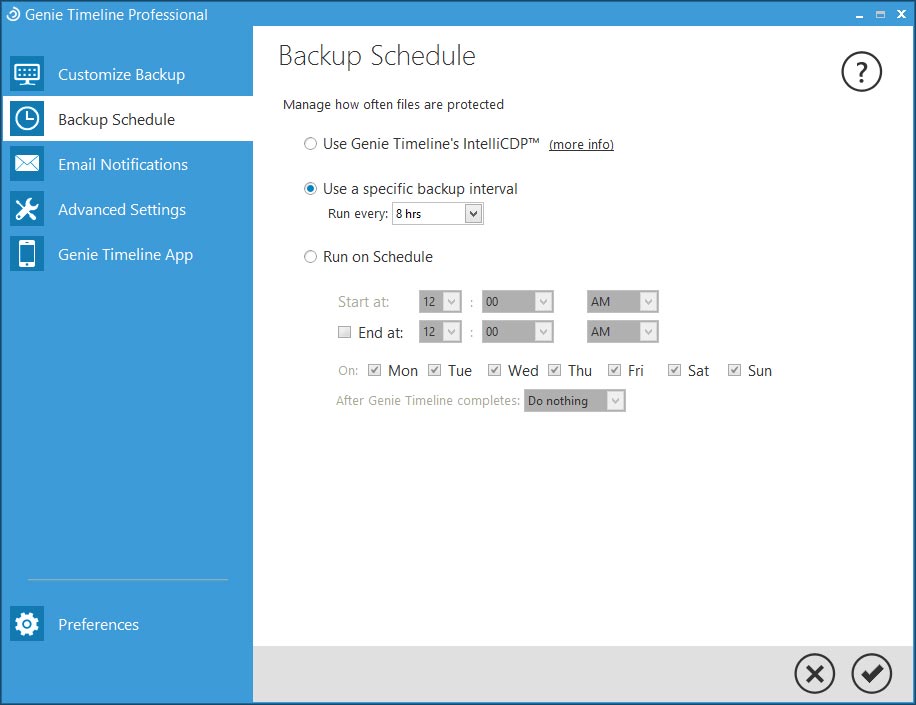Click the (more info) link
This screenshot has height=705, width=916.
pos(581,144)
